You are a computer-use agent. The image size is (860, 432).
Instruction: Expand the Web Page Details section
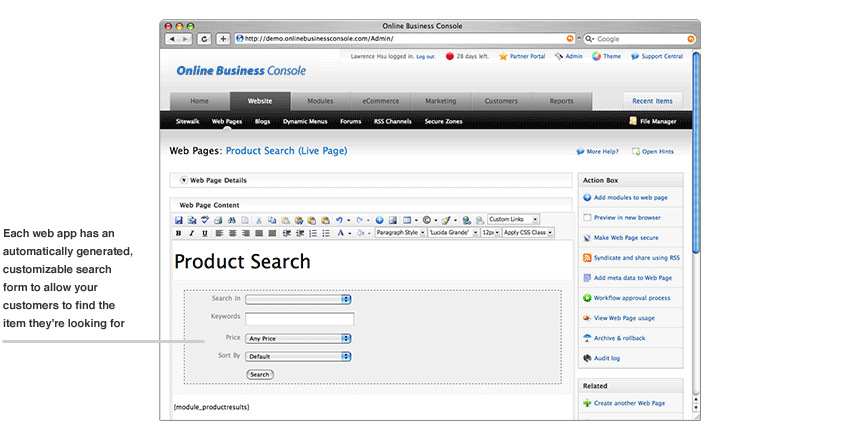click(184, 180)
